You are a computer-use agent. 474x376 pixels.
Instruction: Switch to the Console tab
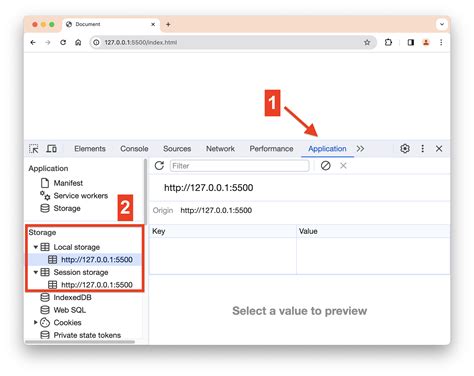tap(134, 149)
